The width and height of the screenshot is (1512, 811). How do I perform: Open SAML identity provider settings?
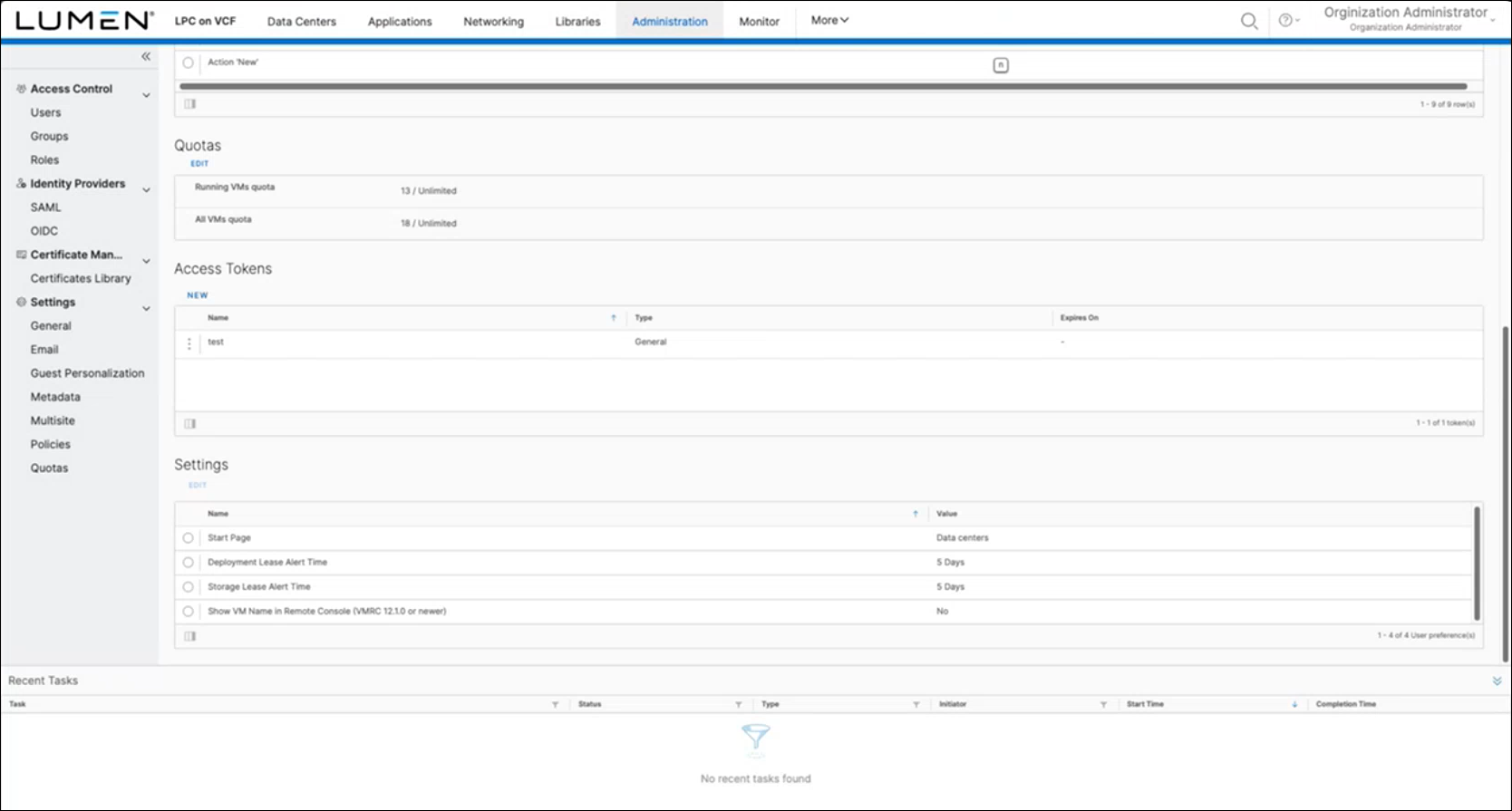point(46,208)
